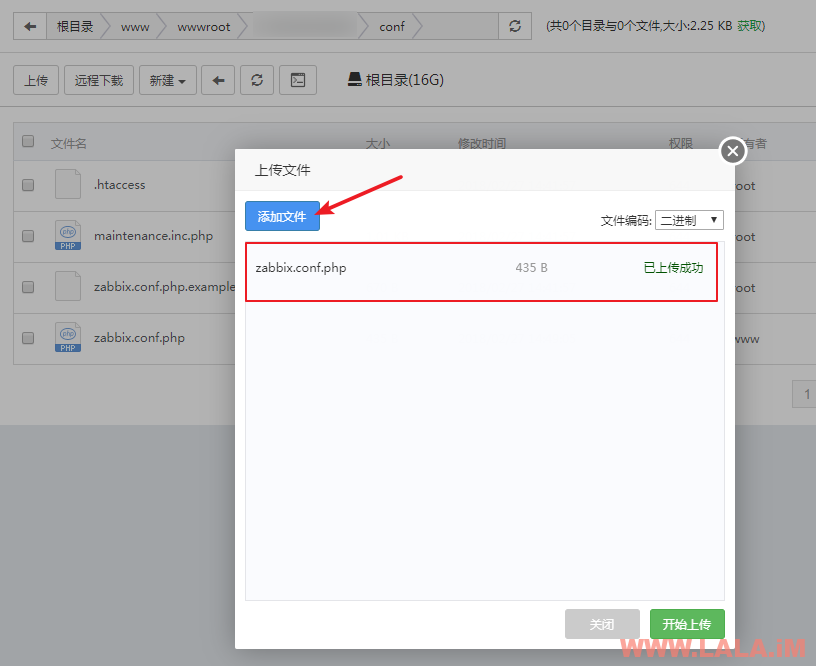Click the green 开始上传 button
The height and width of the screenshot is (666, 816).
tap(686, 624)
